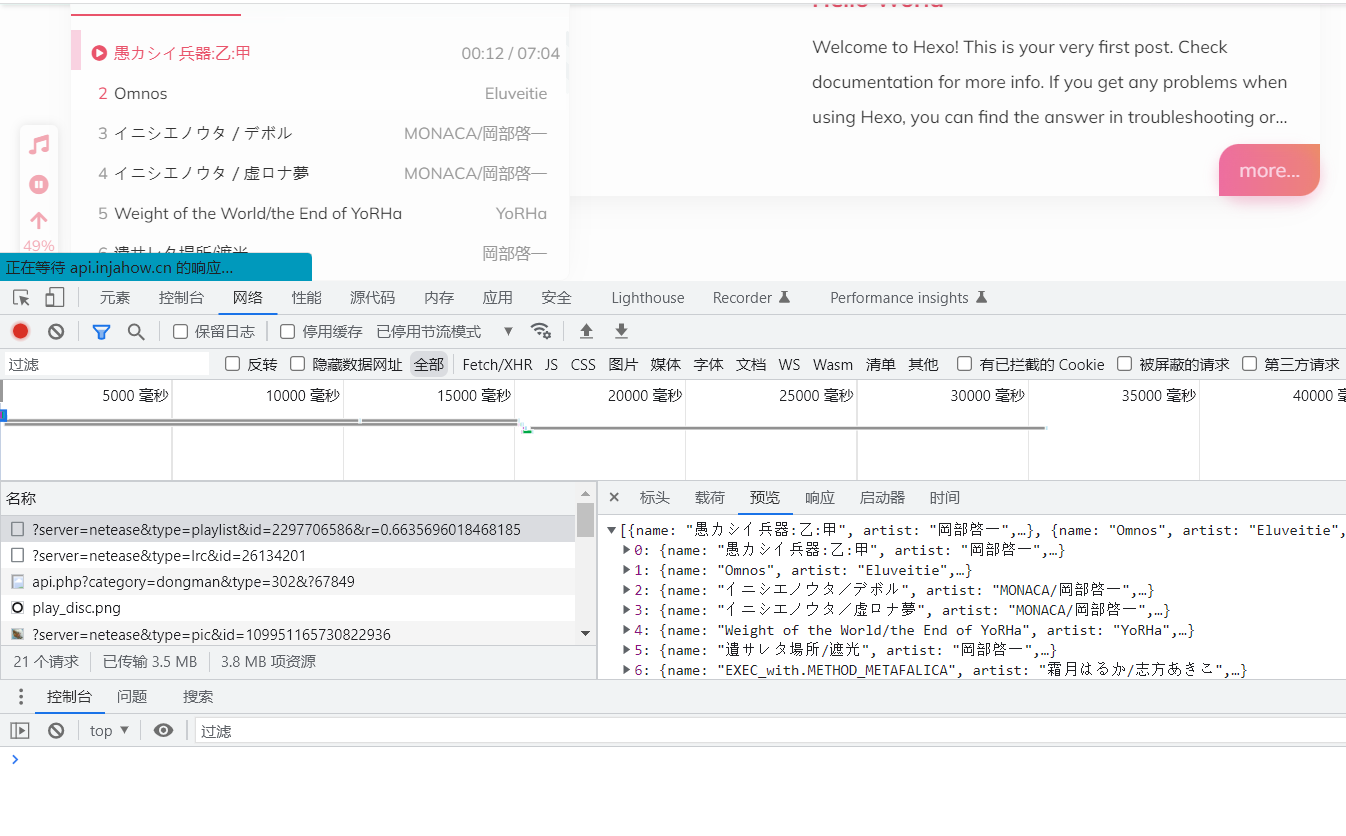Switch to the 控制台 tab in DevTools

coord(181,298)
